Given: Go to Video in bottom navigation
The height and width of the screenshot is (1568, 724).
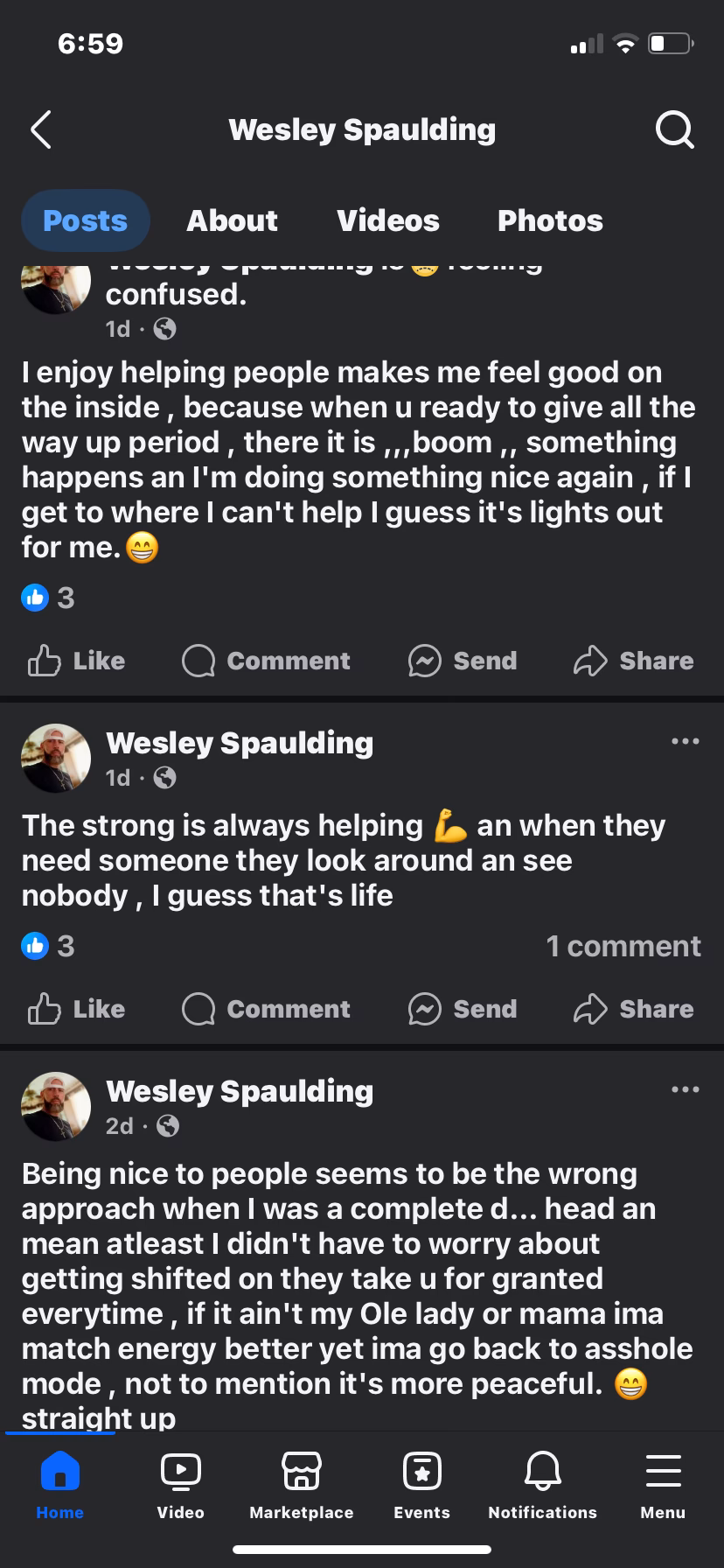Looking at the screenshot, I should point(181,1486).
